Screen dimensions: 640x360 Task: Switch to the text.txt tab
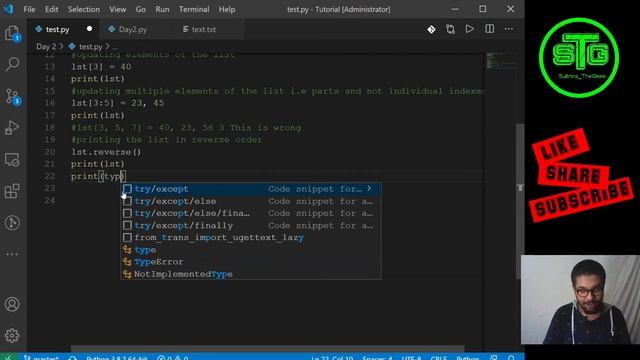point(204,29)
